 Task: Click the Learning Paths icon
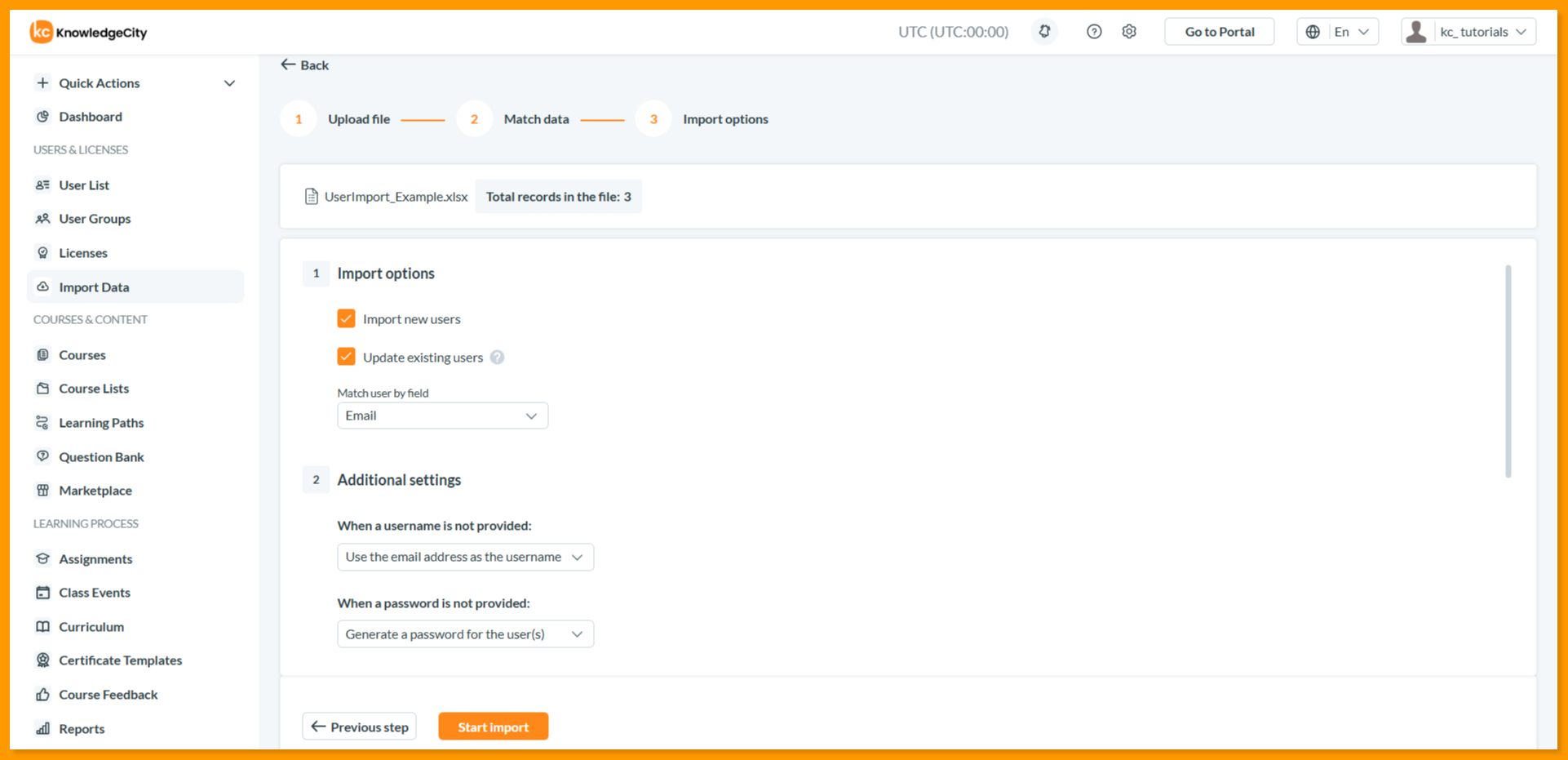pos(43,423)
